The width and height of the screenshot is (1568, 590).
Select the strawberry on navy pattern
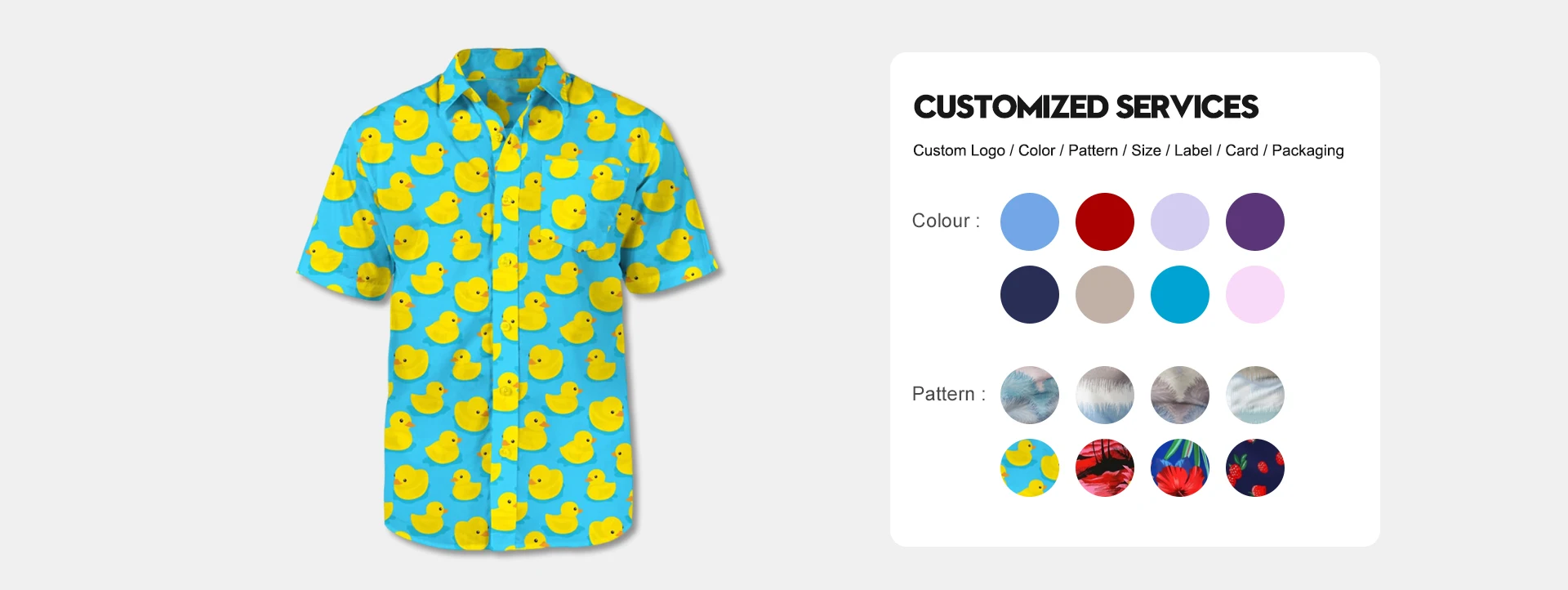(1254, 467)
